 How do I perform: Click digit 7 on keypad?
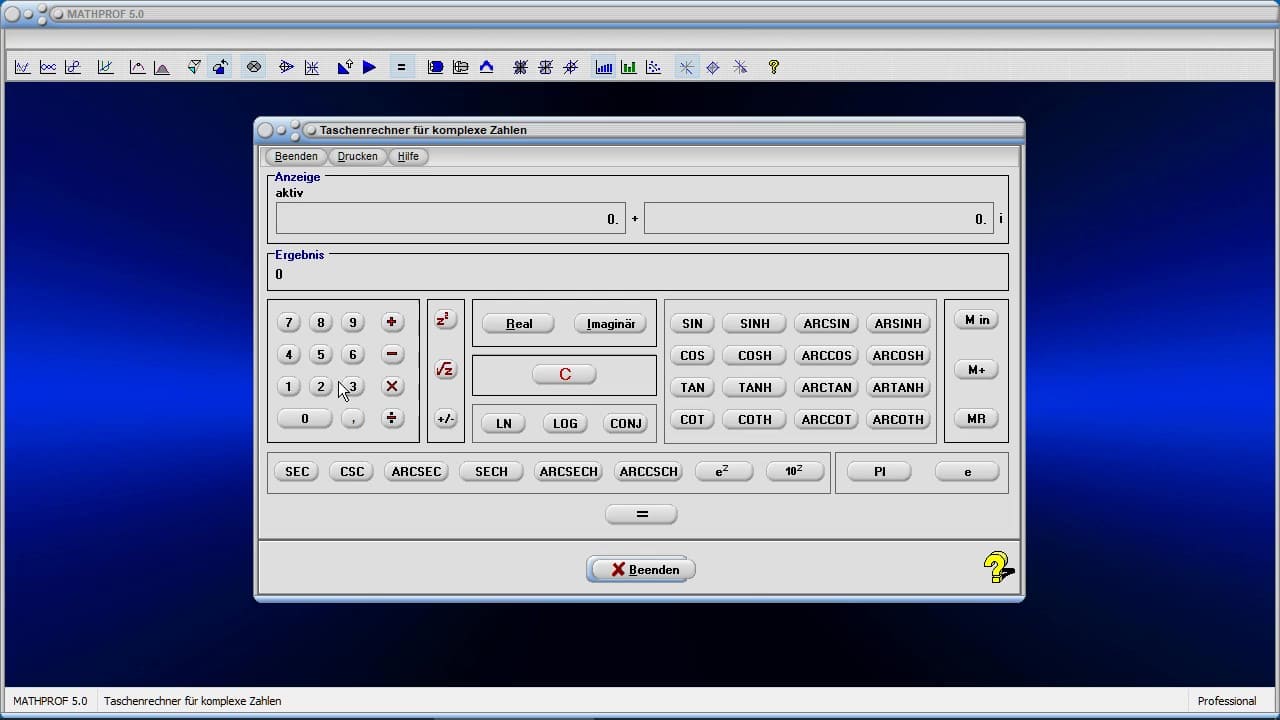click(x=289, y=322)
